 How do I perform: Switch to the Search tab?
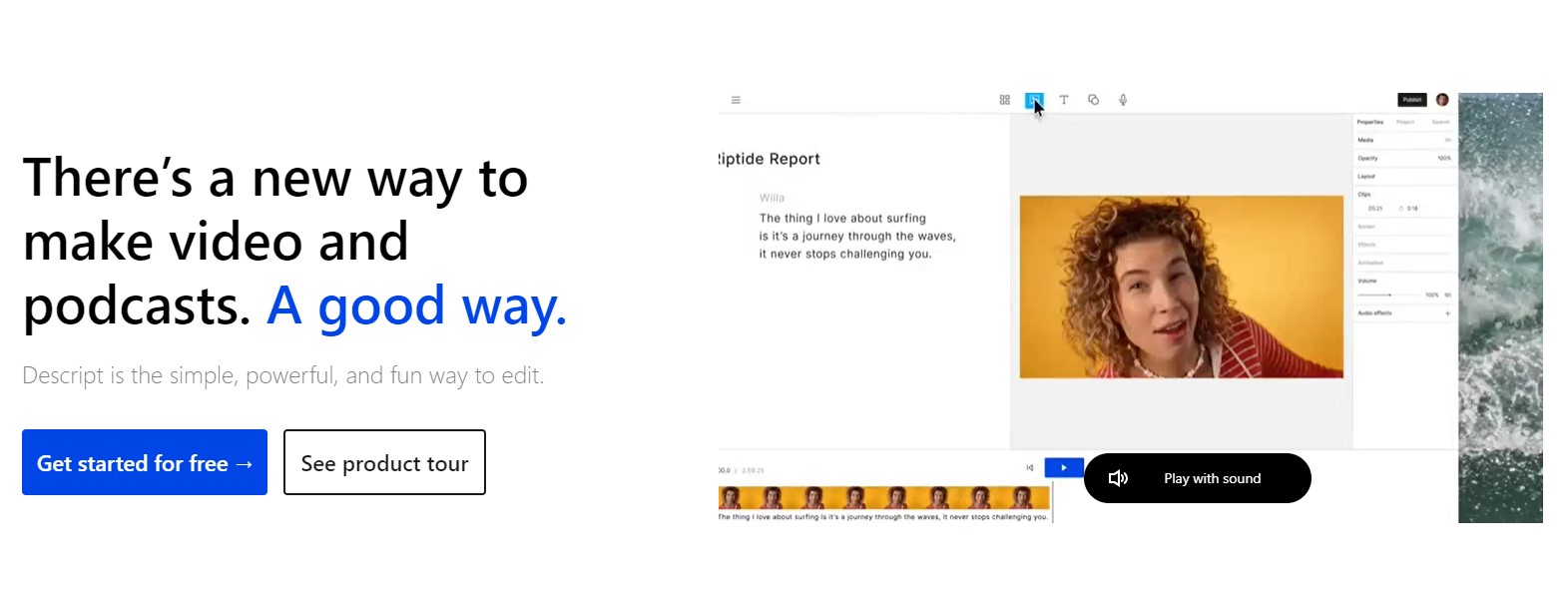(x=1440, y=122)
